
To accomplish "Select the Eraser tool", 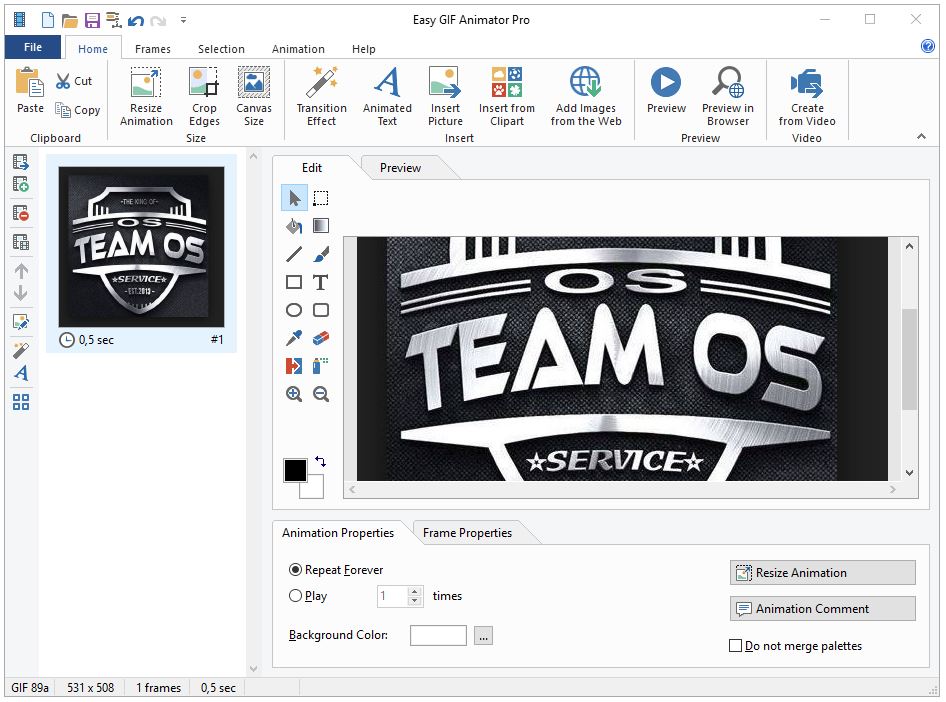I will 321,338.
